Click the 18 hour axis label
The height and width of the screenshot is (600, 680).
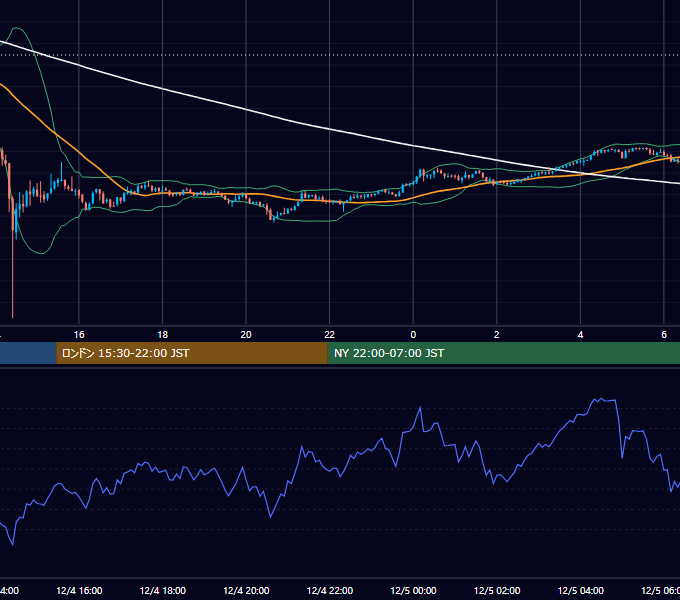tap(163, 335)
